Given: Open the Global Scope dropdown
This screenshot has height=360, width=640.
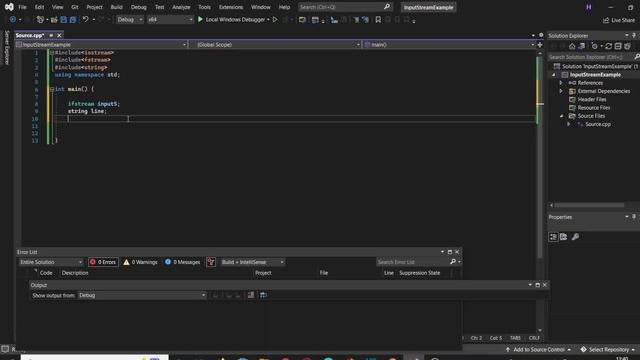Looking at the screenshot, I should [275, 44].
